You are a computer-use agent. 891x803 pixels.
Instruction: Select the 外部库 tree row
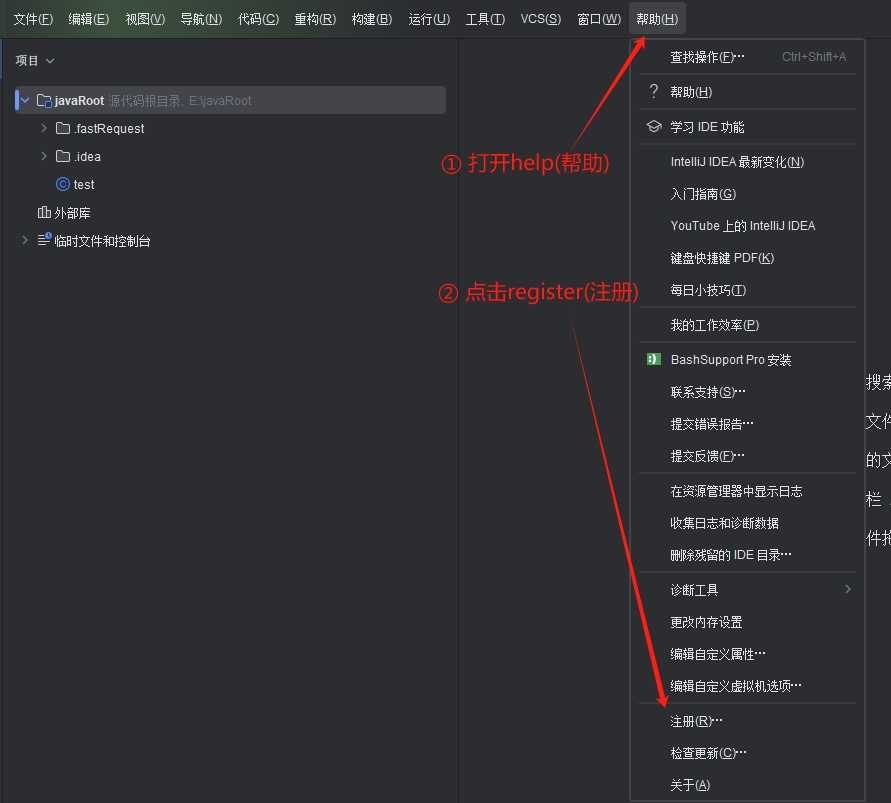click(x=230, y=213)
